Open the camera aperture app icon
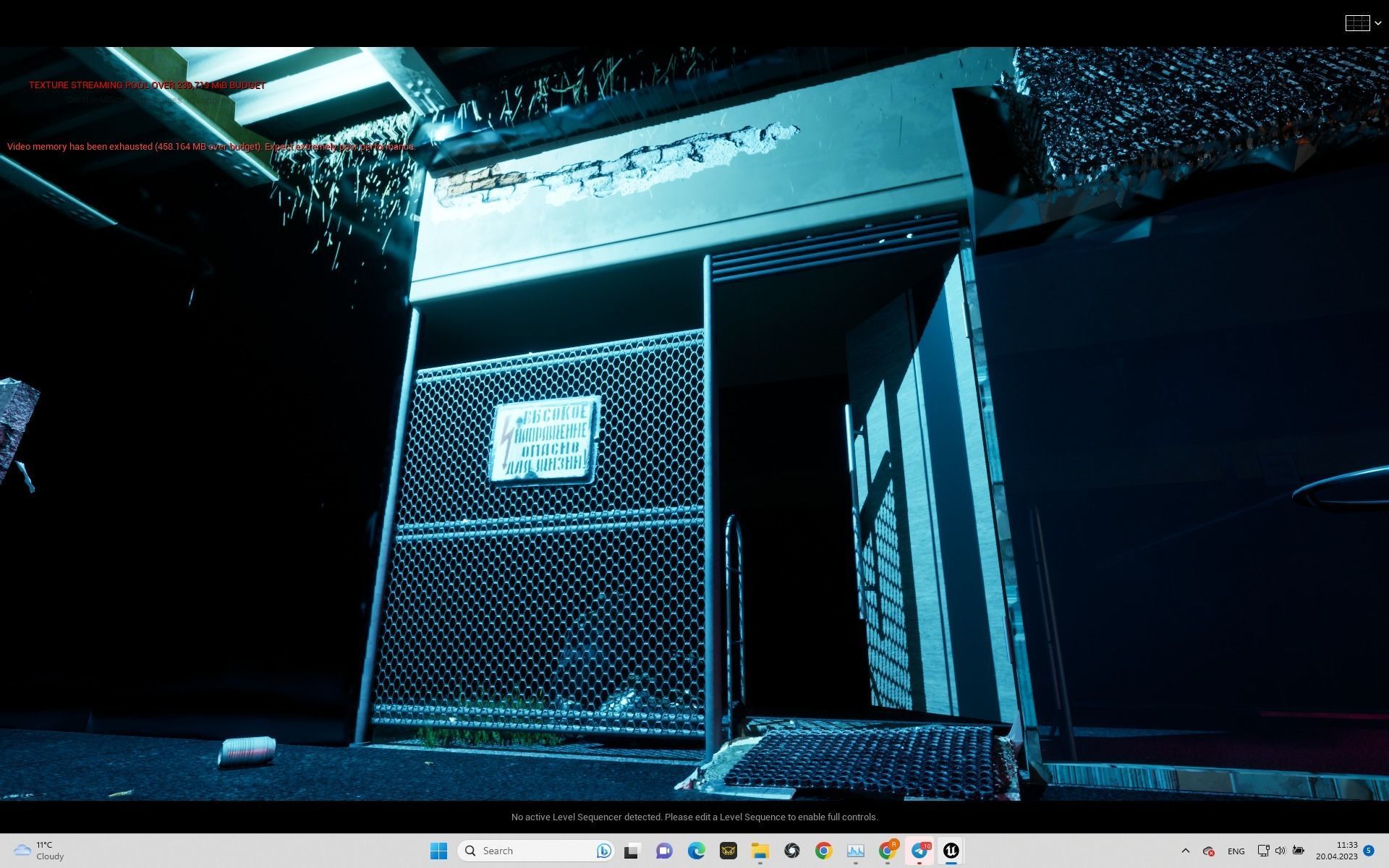Image resolution: width=1389 pixels, height=868 pixels. pos(791,851)
